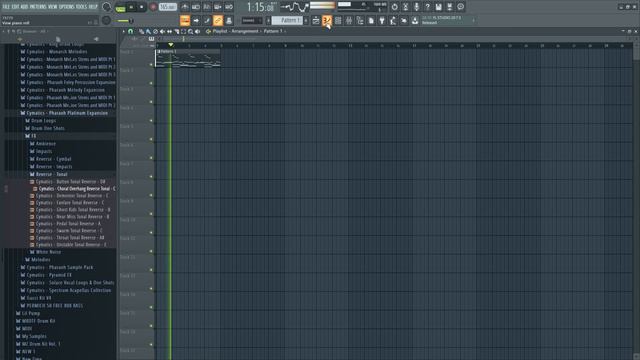The height and width of the screenshot is (360, 640).
Task: Open the playlist view icon
Action: point(316,20)
